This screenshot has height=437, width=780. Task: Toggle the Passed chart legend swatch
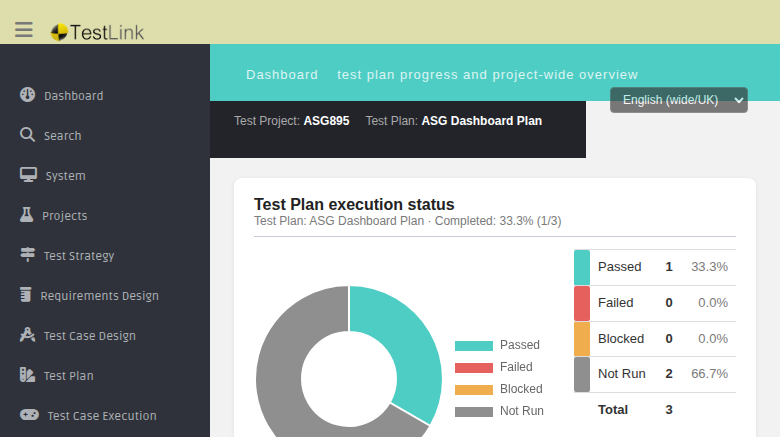pyautogui.click(x=474, y=345)
